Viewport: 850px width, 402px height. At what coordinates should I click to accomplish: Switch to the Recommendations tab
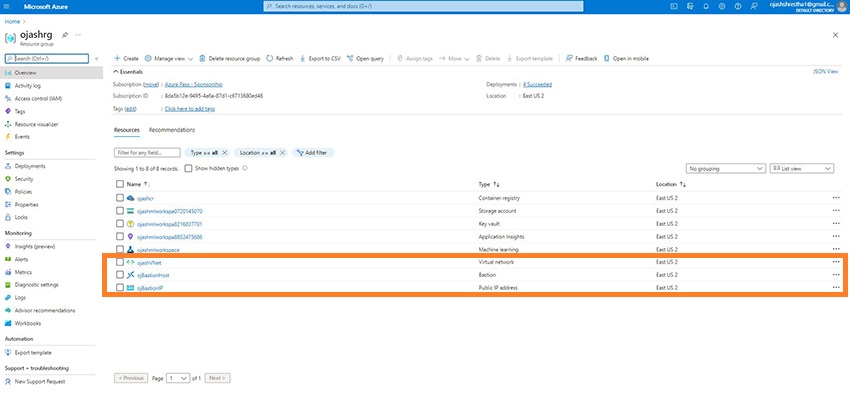(172, 130)
